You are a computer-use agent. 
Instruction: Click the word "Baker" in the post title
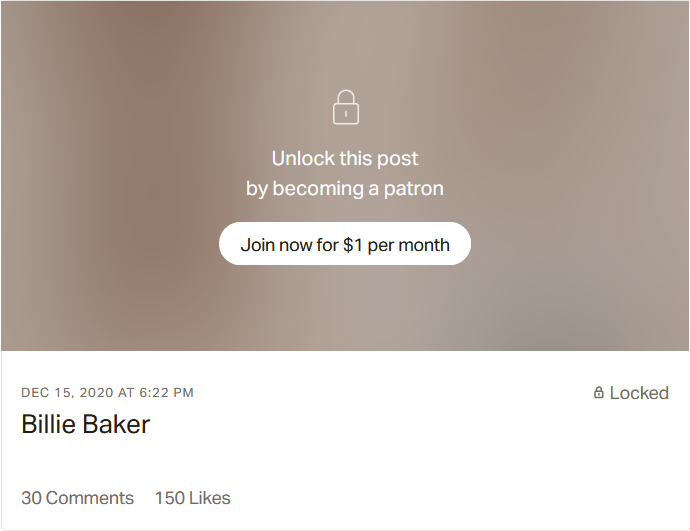point(116,424)
